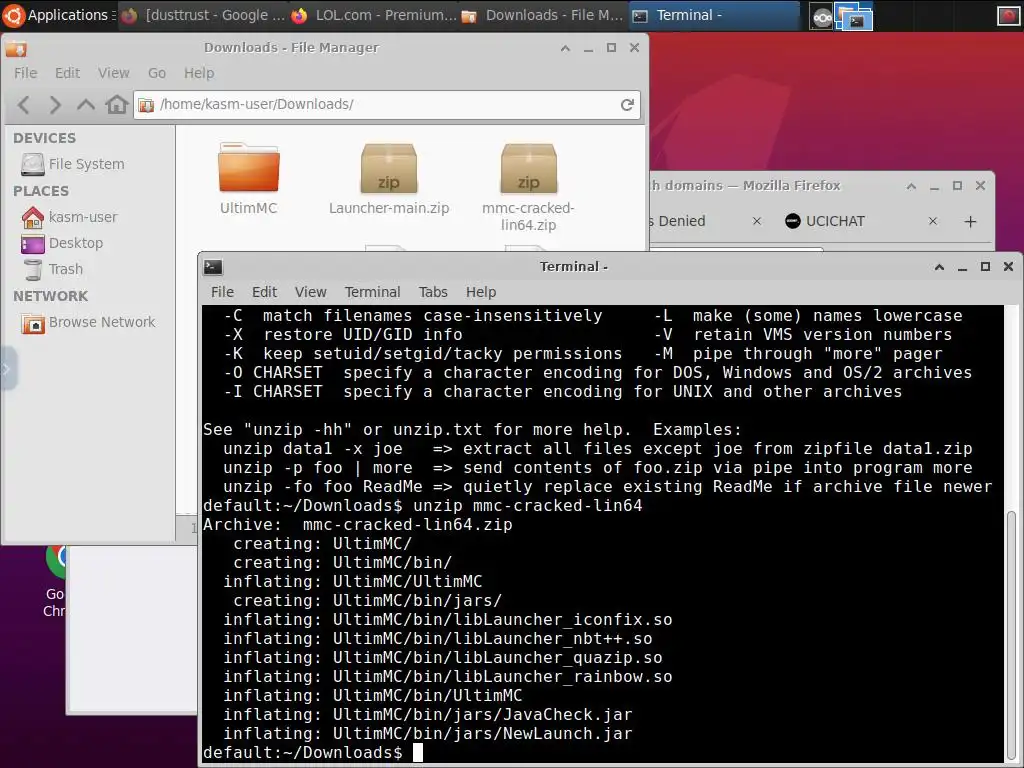This screenshot has height=768, width=1024.
Task: Select the UltimMC folder icon
Action: tap(249, 167)
